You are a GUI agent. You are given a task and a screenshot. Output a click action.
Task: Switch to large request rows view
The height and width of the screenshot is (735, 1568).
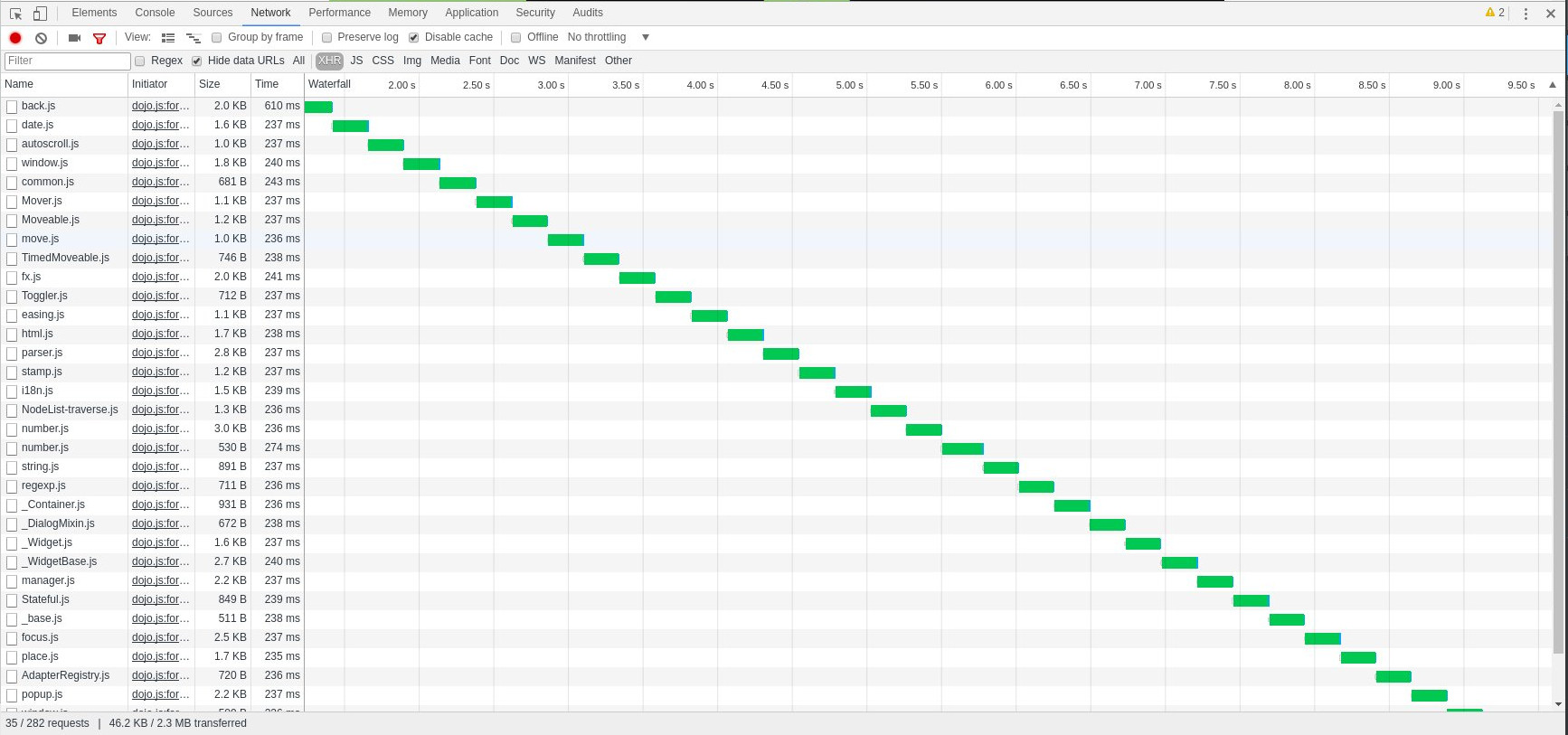[x=168, y=38]
